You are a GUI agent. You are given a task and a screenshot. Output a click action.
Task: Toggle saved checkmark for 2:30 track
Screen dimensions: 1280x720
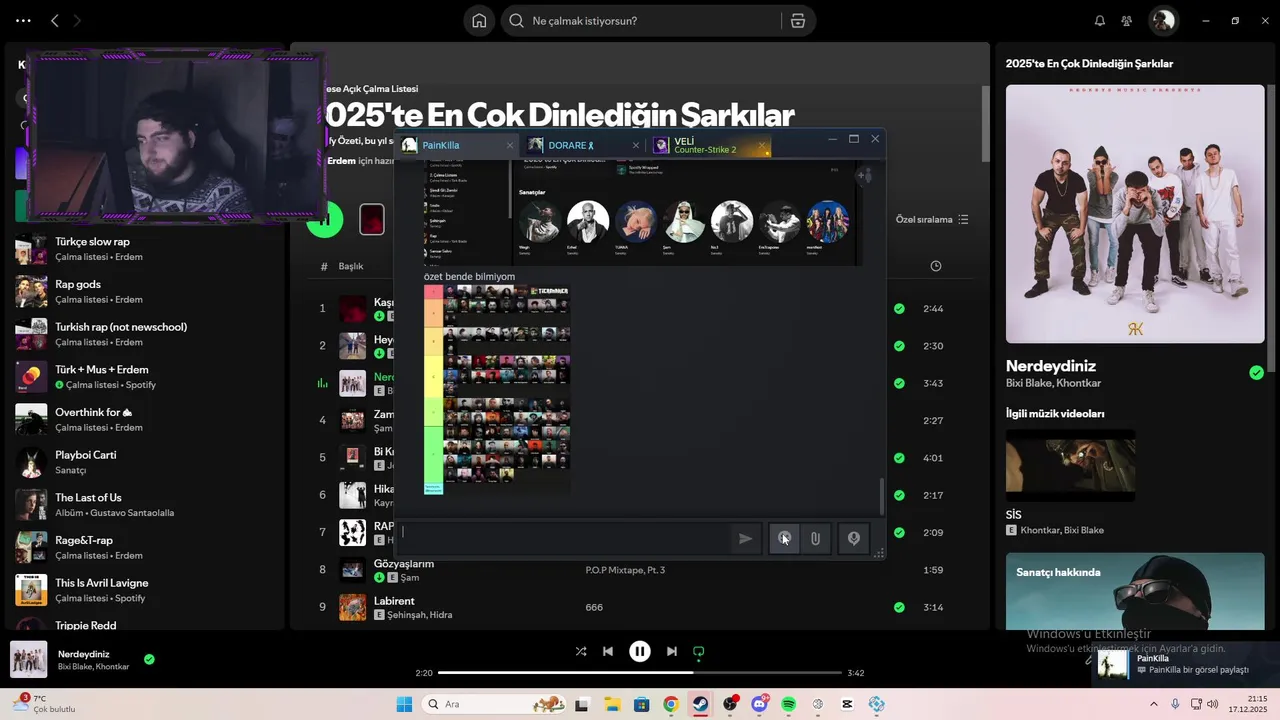(x=899, y=345)
